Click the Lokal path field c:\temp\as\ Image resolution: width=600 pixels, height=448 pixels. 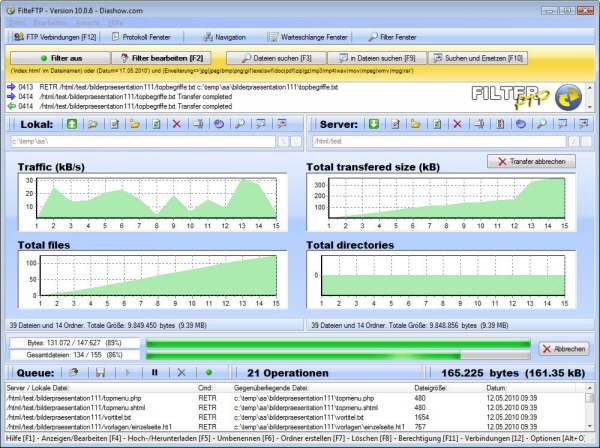(x=140, y=142)
